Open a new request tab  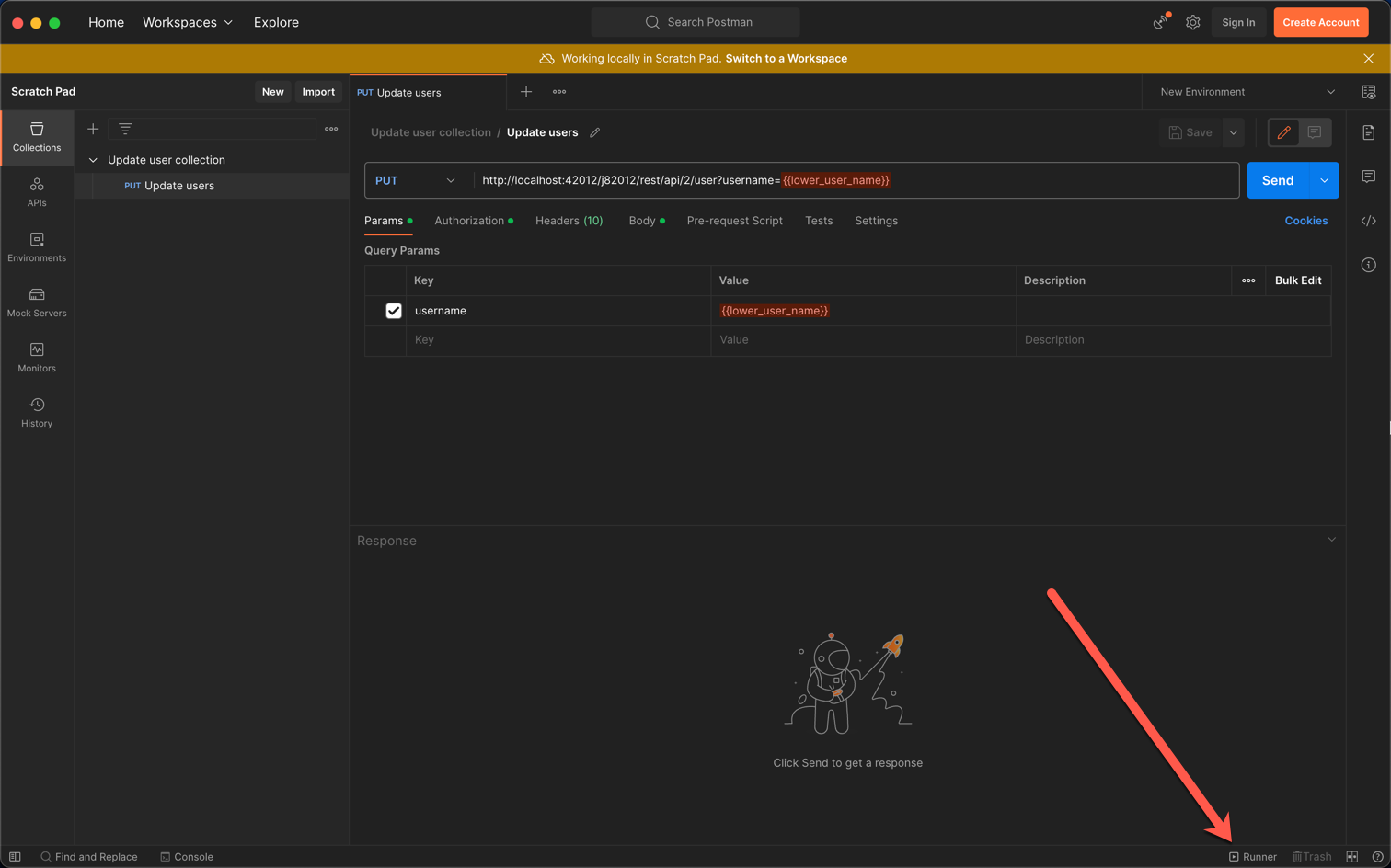pos(526,92)
